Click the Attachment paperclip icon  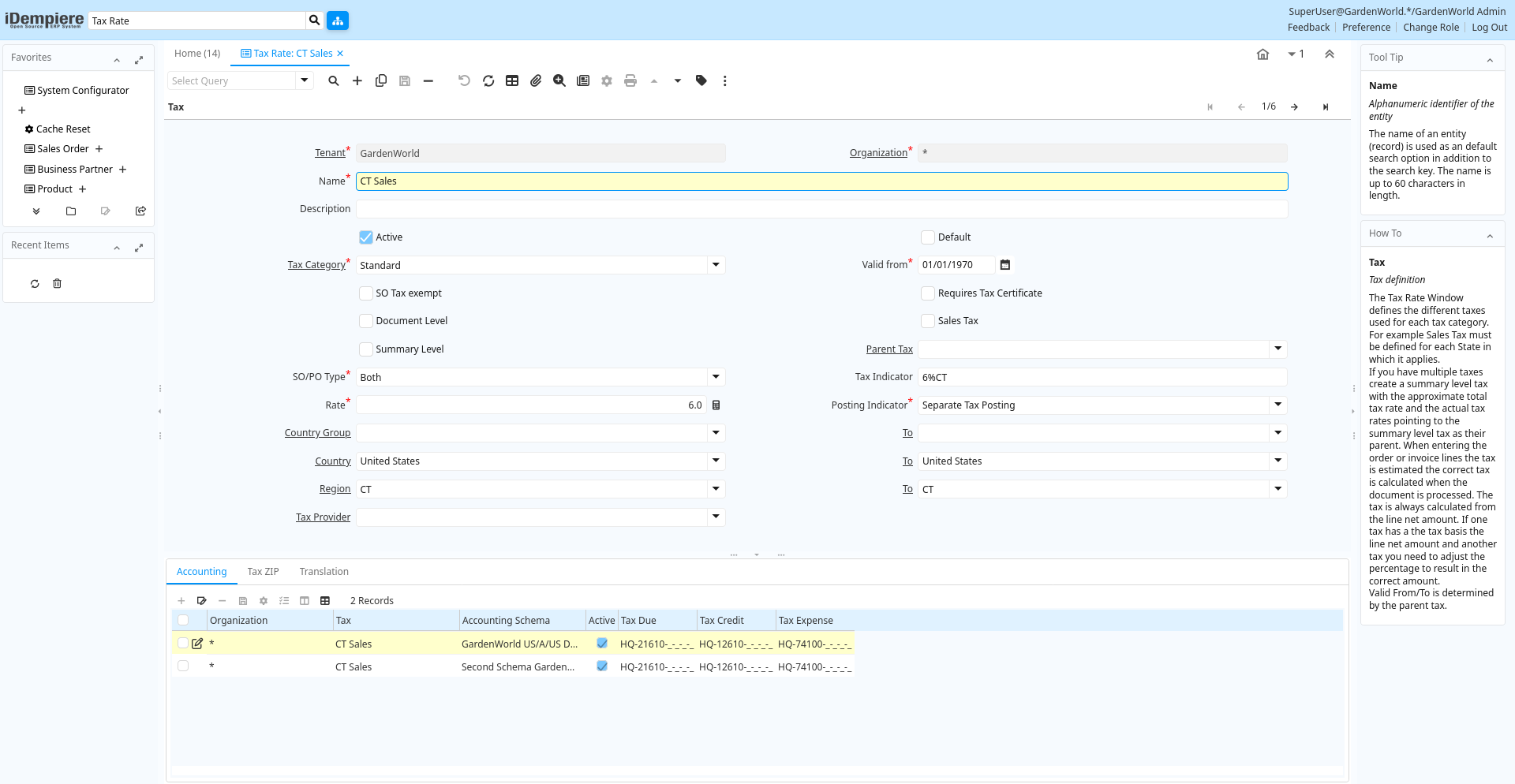pos(536,80)
